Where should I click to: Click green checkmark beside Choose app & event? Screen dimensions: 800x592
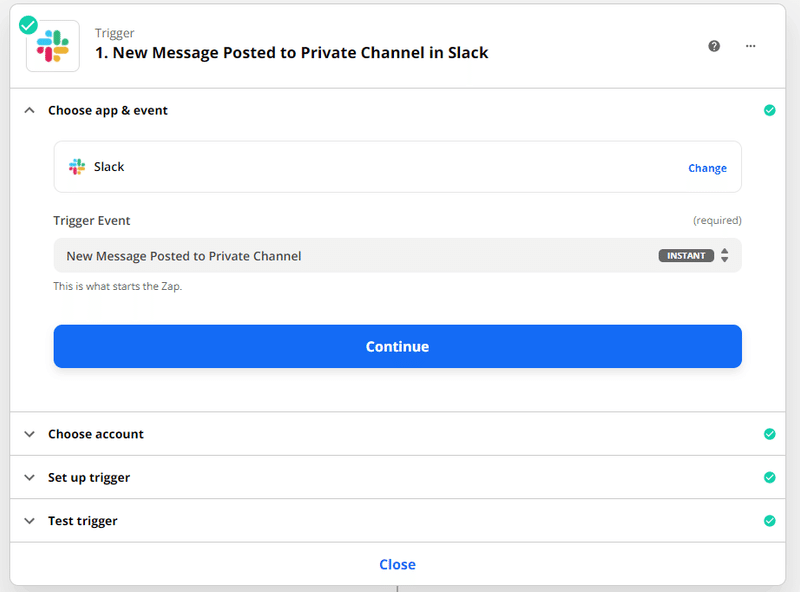pyautogui.click(x=769, y=110)
